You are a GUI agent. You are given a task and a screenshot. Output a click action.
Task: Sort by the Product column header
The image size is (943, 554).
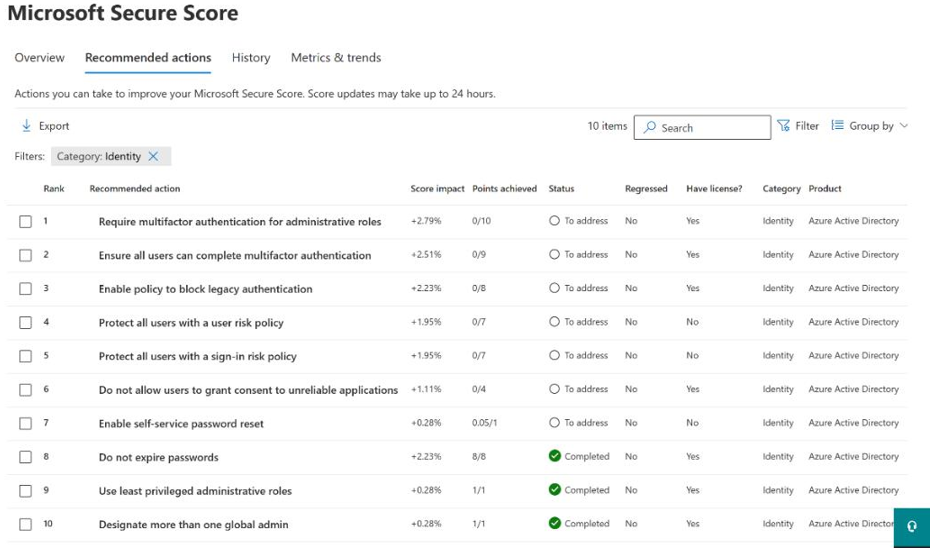point(825,188)
